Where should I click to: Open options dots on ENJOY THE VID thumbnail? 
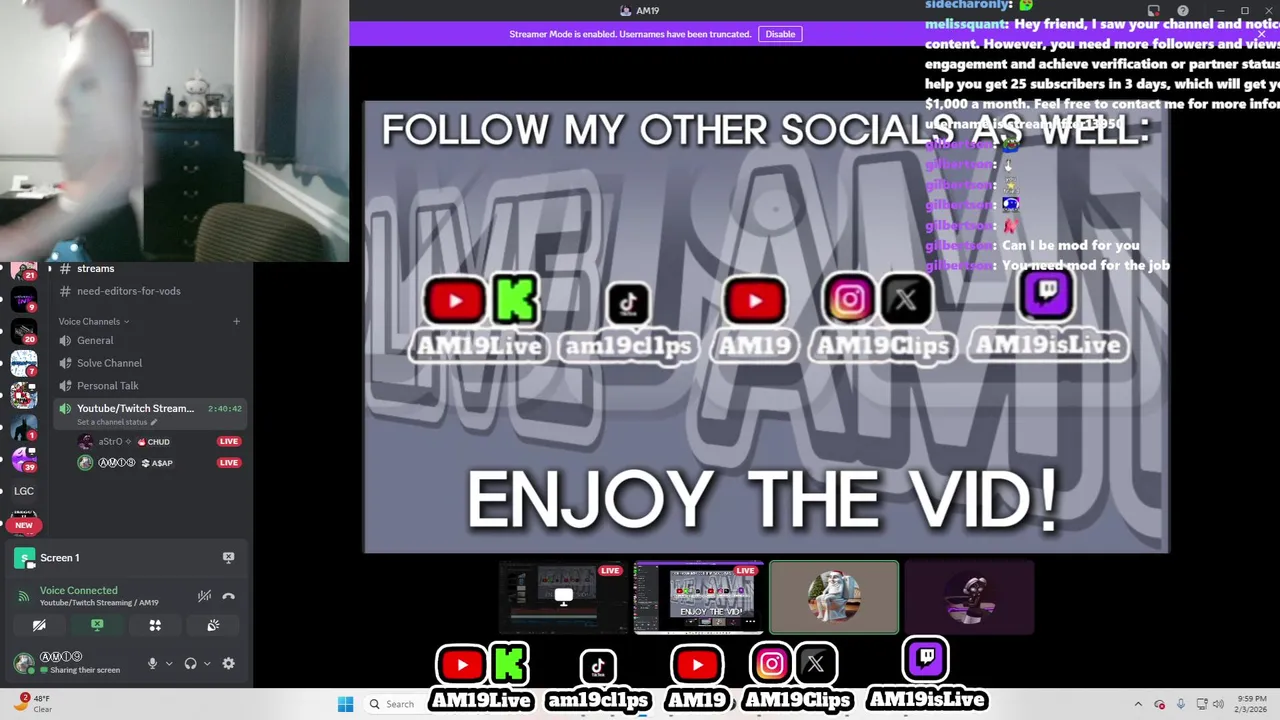pos(750,622)
